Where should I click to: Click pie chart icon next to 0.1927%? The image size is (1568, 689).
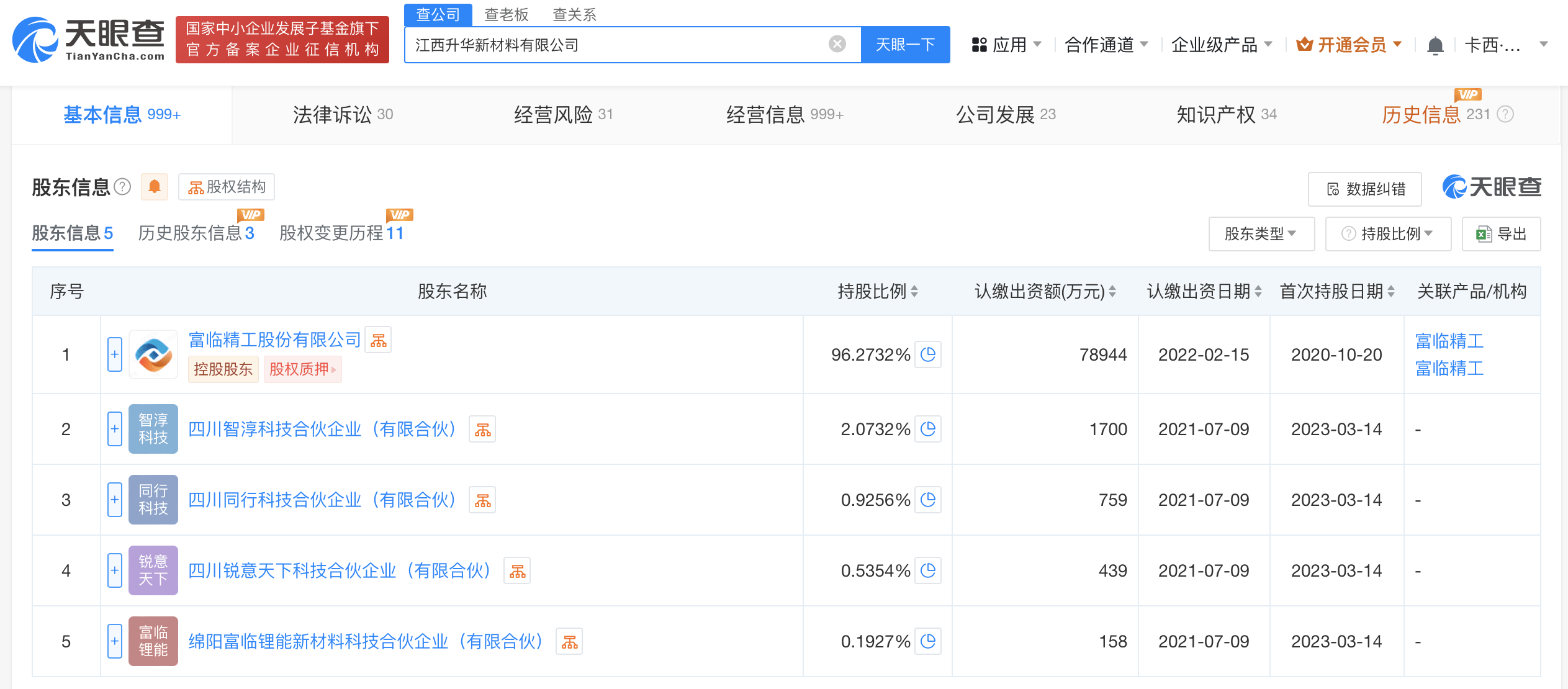coord(928,641)
